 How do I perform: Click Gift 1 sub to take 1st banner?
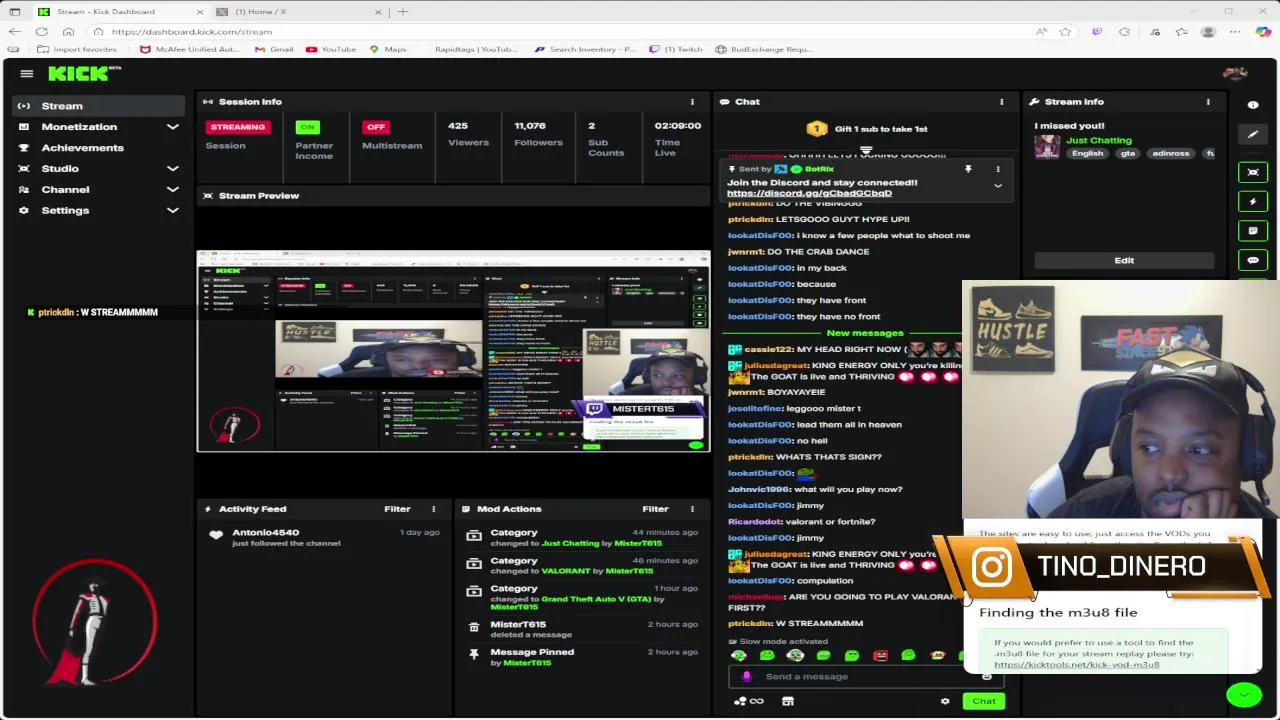coord(868,129)
